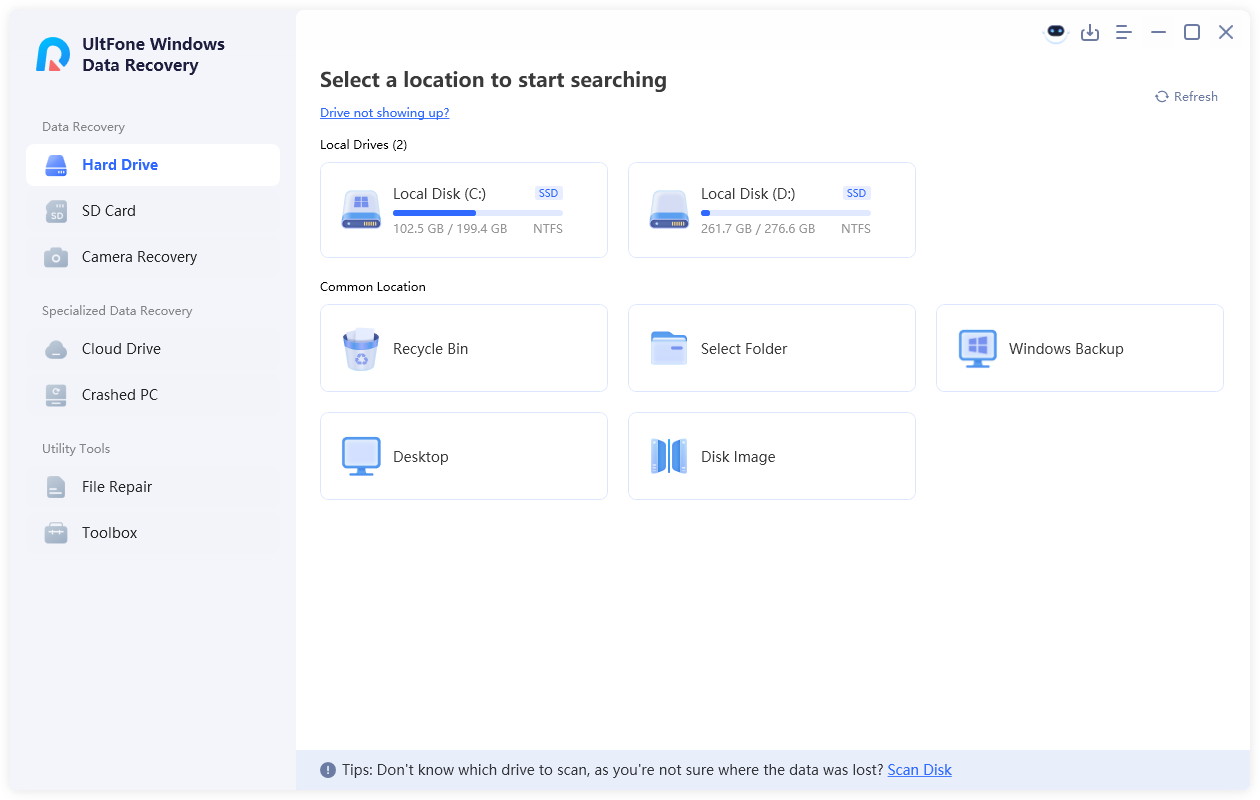1260x800 pixels.
Task: Choose the Desktop scan location
Action: [x=463, y=456]
